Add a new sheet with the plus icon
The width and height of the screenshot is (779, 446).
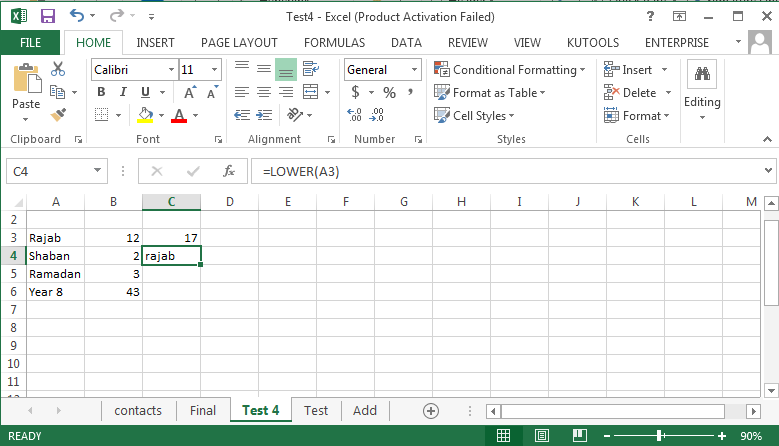431,410
